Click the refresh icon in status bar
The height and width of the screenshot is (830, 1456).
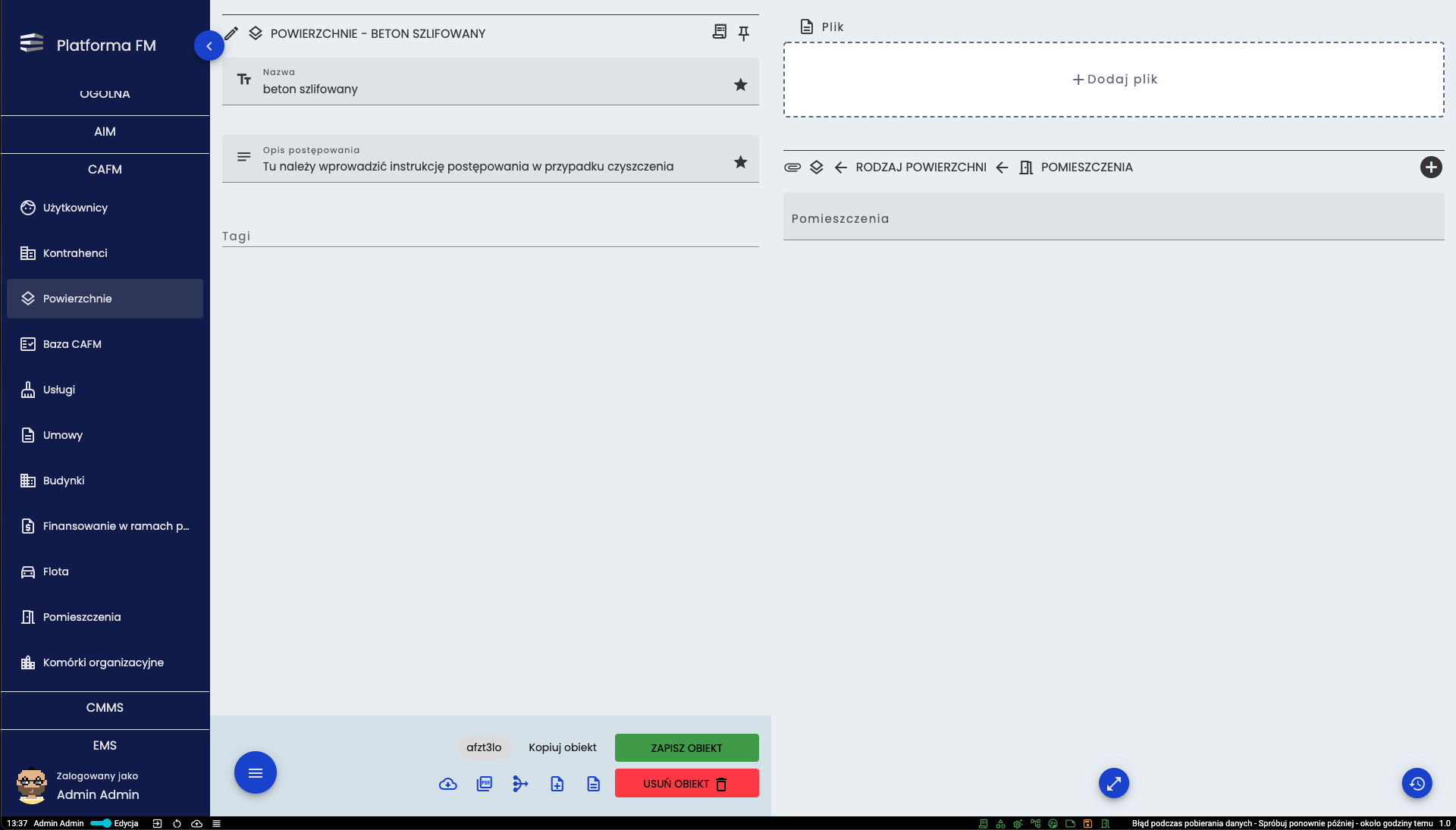[x=177, y=823]
